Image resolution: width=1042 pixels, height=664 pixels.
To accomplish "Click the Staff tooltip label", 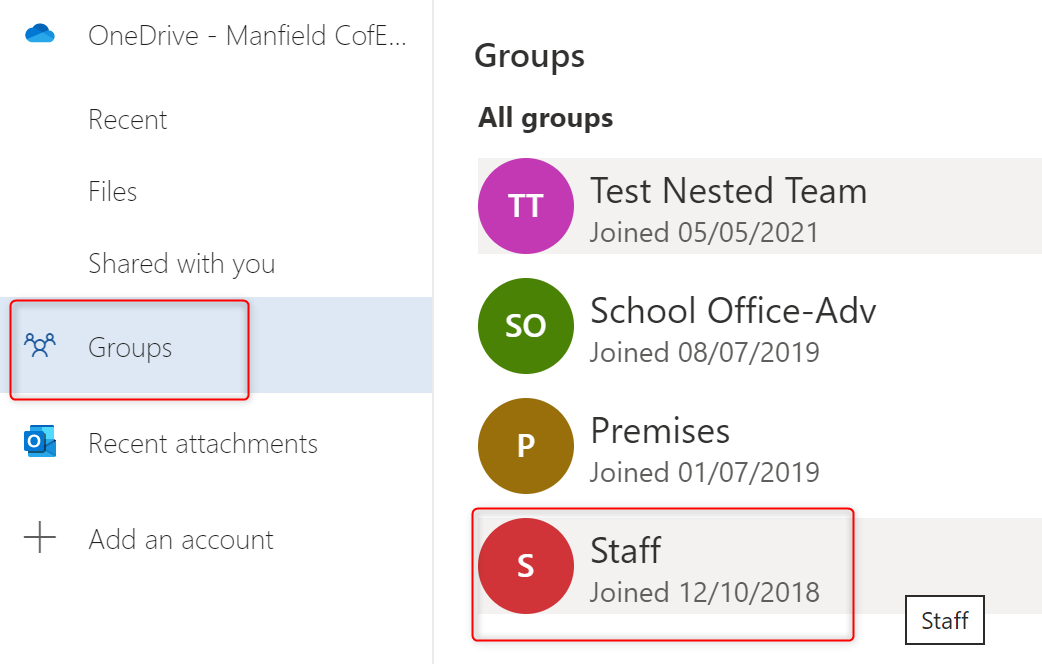I will 945,621.
